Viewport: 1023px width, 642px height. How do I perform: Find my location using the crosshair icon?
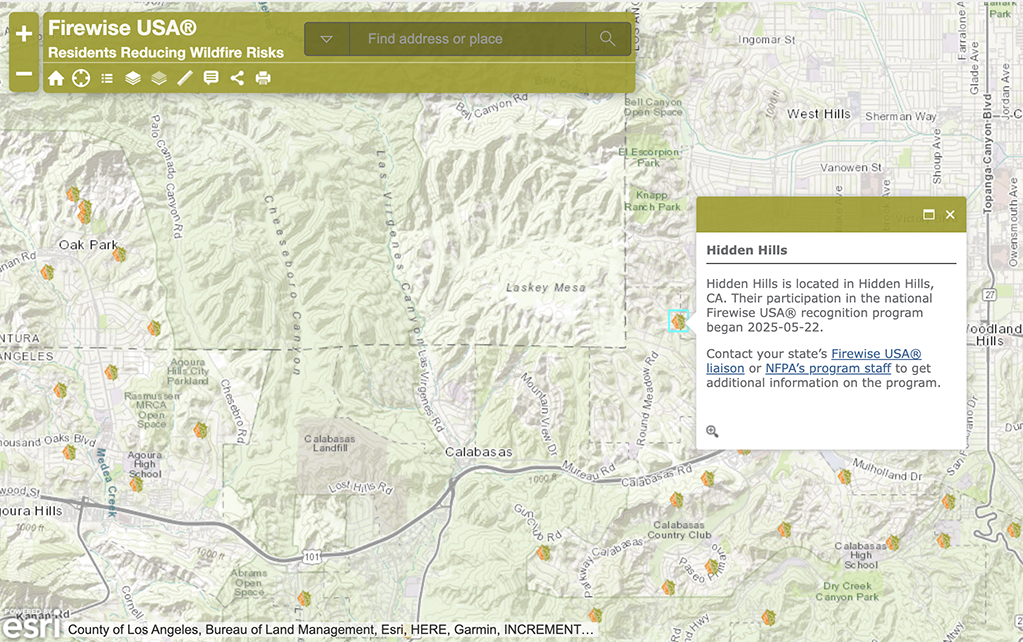(x=81, y=78)
